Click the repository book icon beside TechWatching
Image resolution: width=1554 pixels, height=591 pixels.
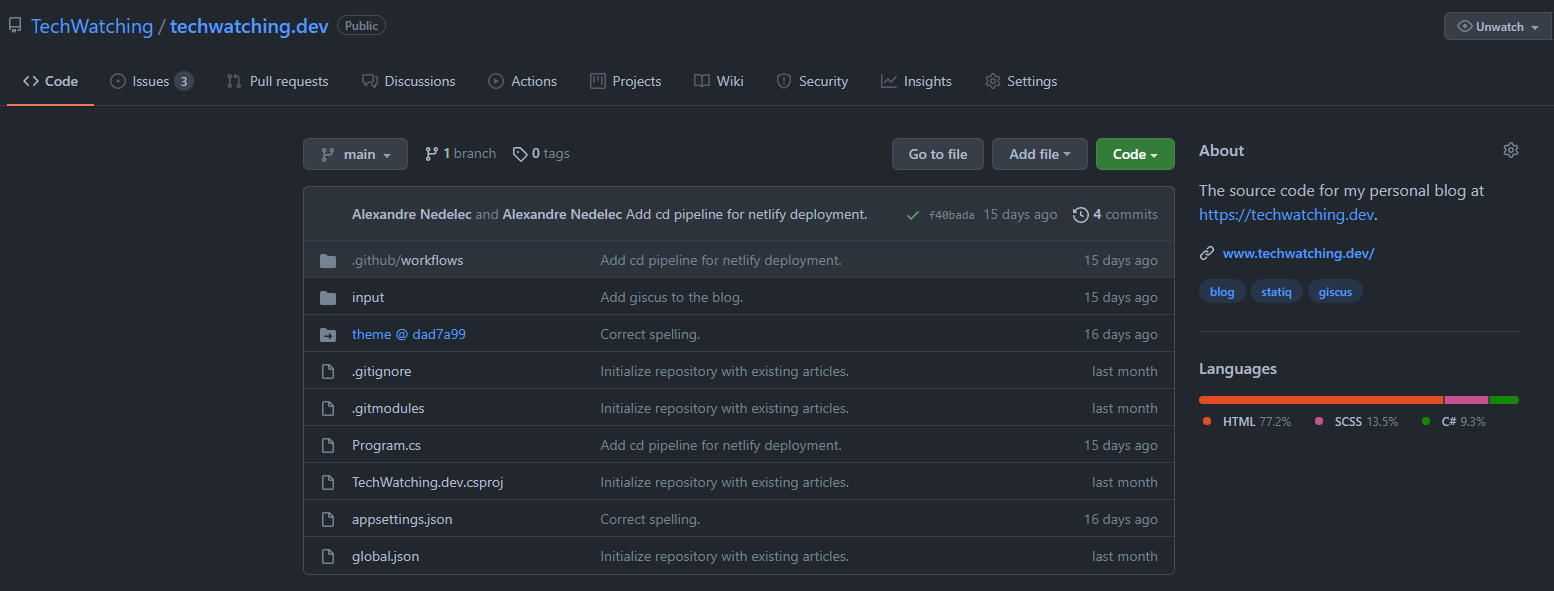(15, 24)
